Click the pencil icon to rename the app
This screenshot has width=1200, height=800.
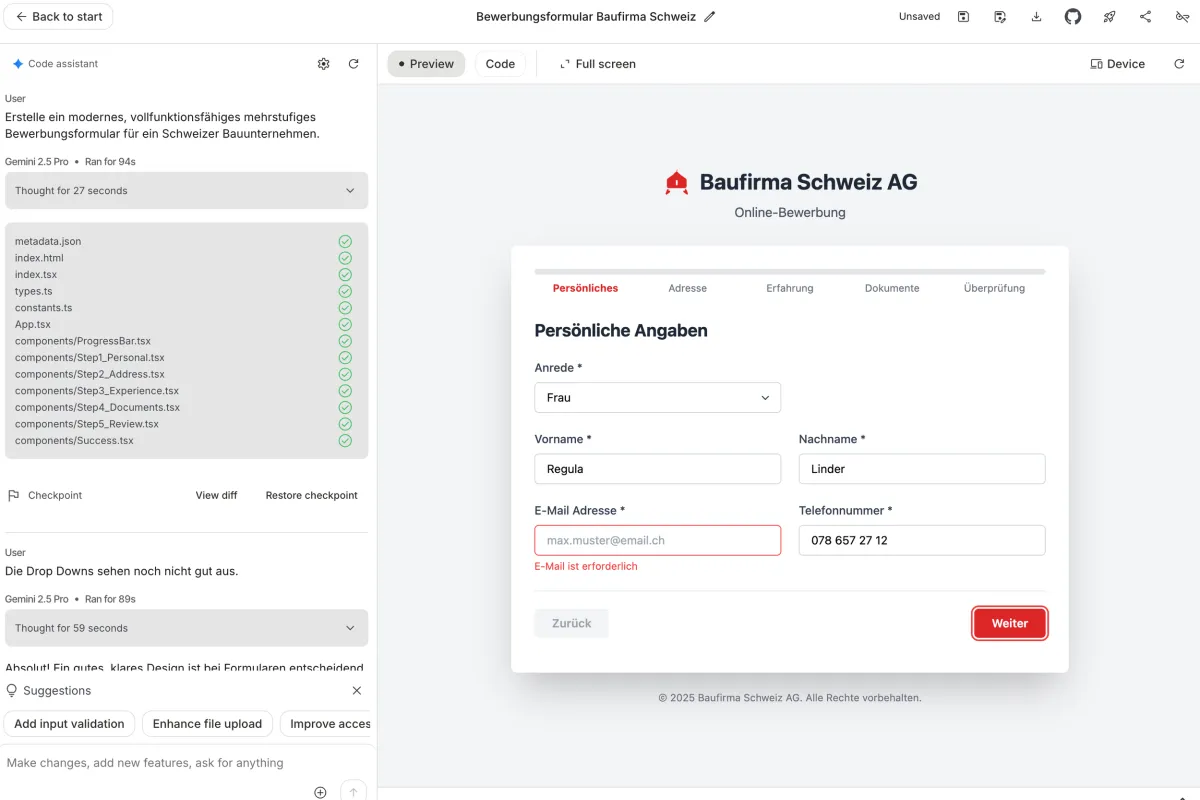710,16
